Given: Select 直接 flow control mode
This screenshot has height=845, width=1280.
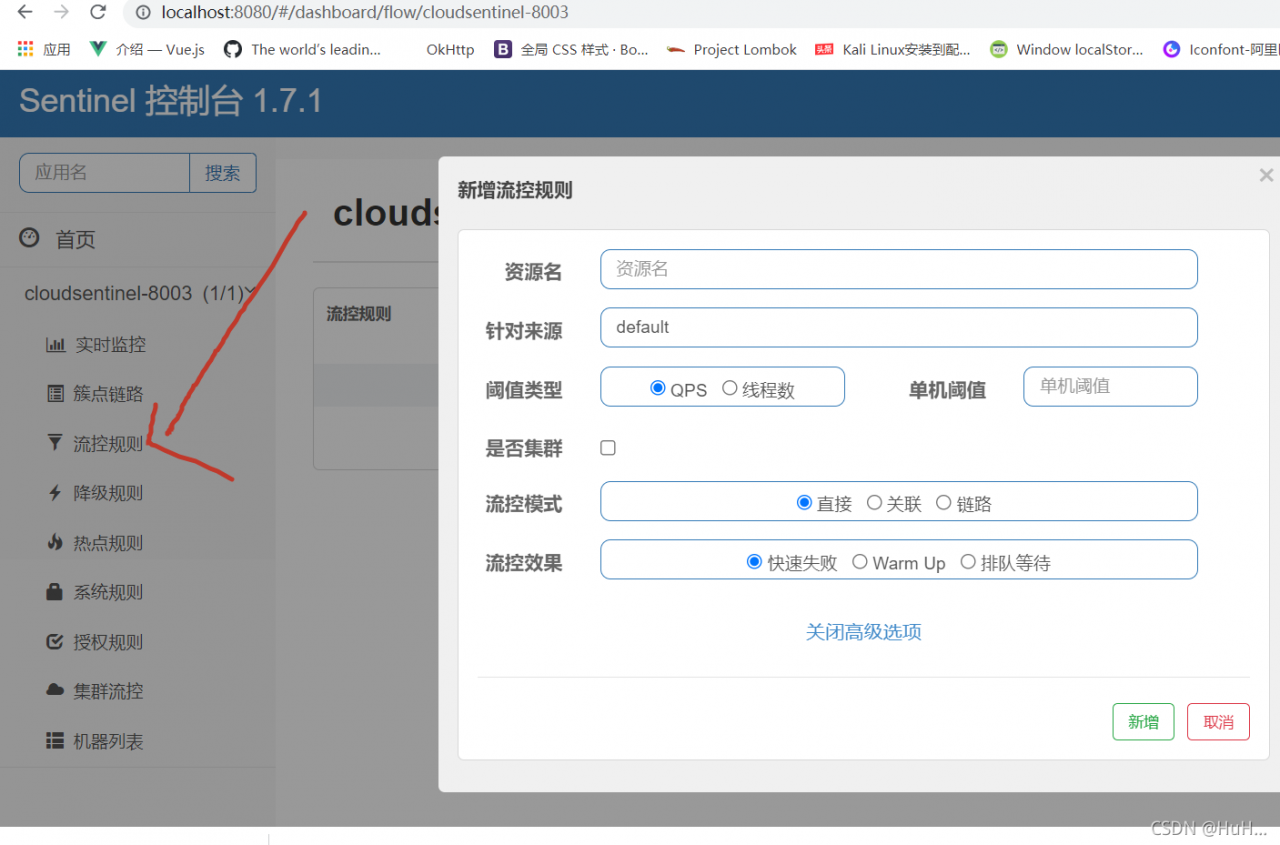Looking at the screenshot, I should tap(804, 503).
